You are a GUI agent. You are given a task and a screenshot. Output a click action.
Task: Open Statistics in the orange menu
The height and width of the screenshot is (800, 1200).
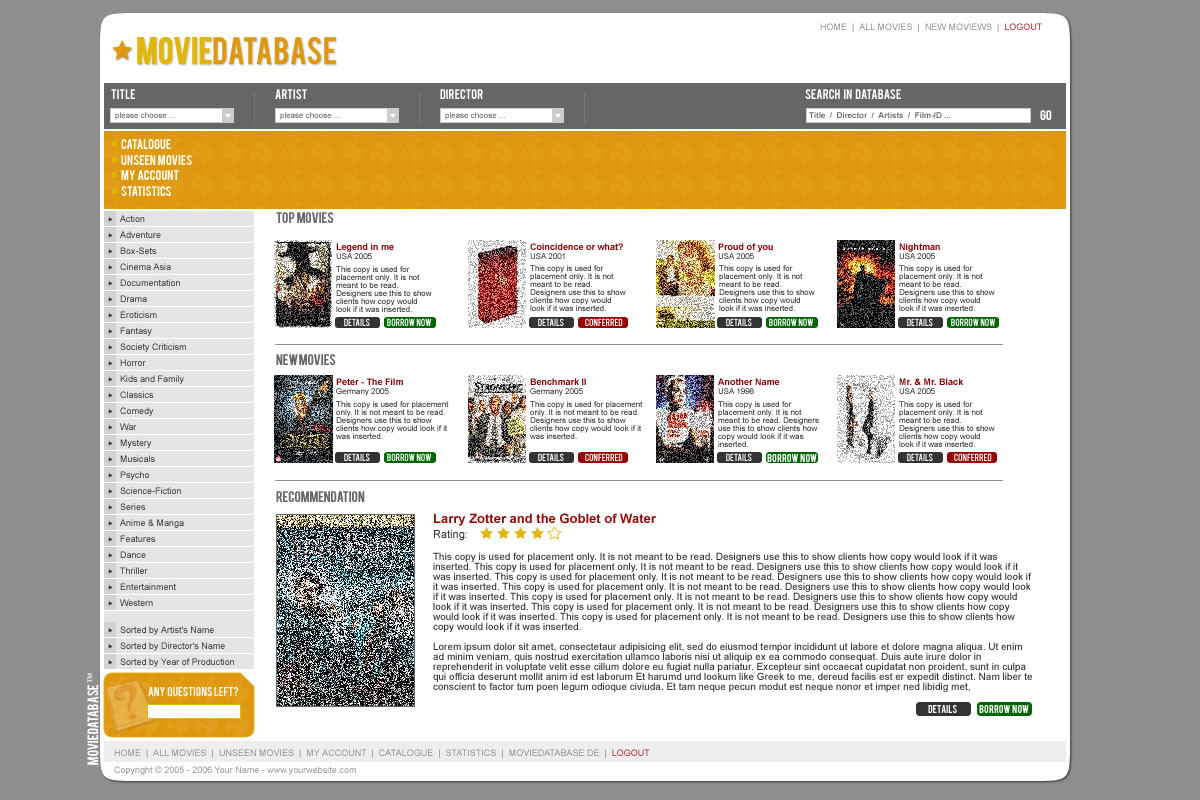click(x=146, y=191)
